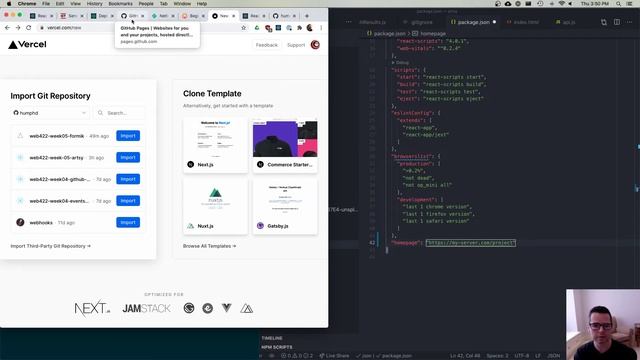The height and width of the screenshot is (360, 640).
Task: Import the web422-week04-github repository
Action: [x=128, y=179]
